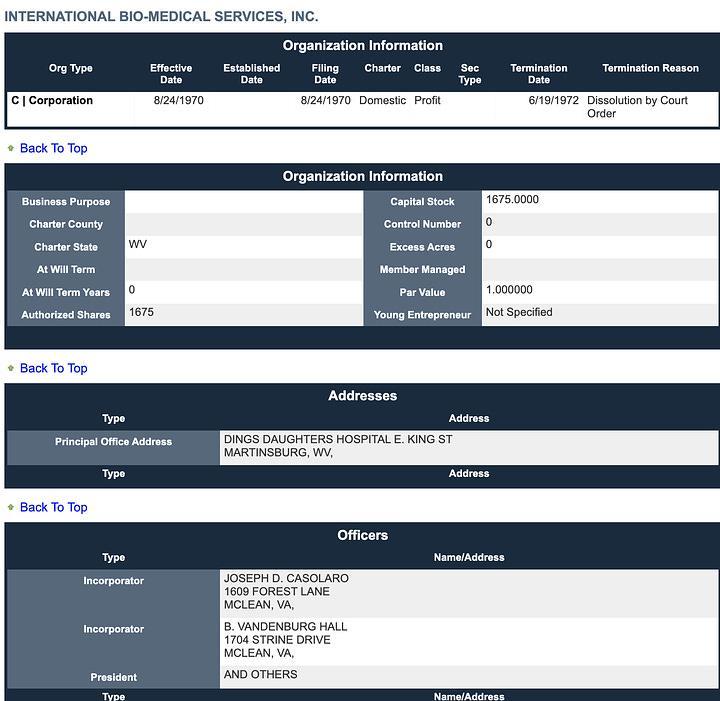Click the 'Domestic' charter value
The width and height of the screenshot is (720, 701).
point(382,101)
